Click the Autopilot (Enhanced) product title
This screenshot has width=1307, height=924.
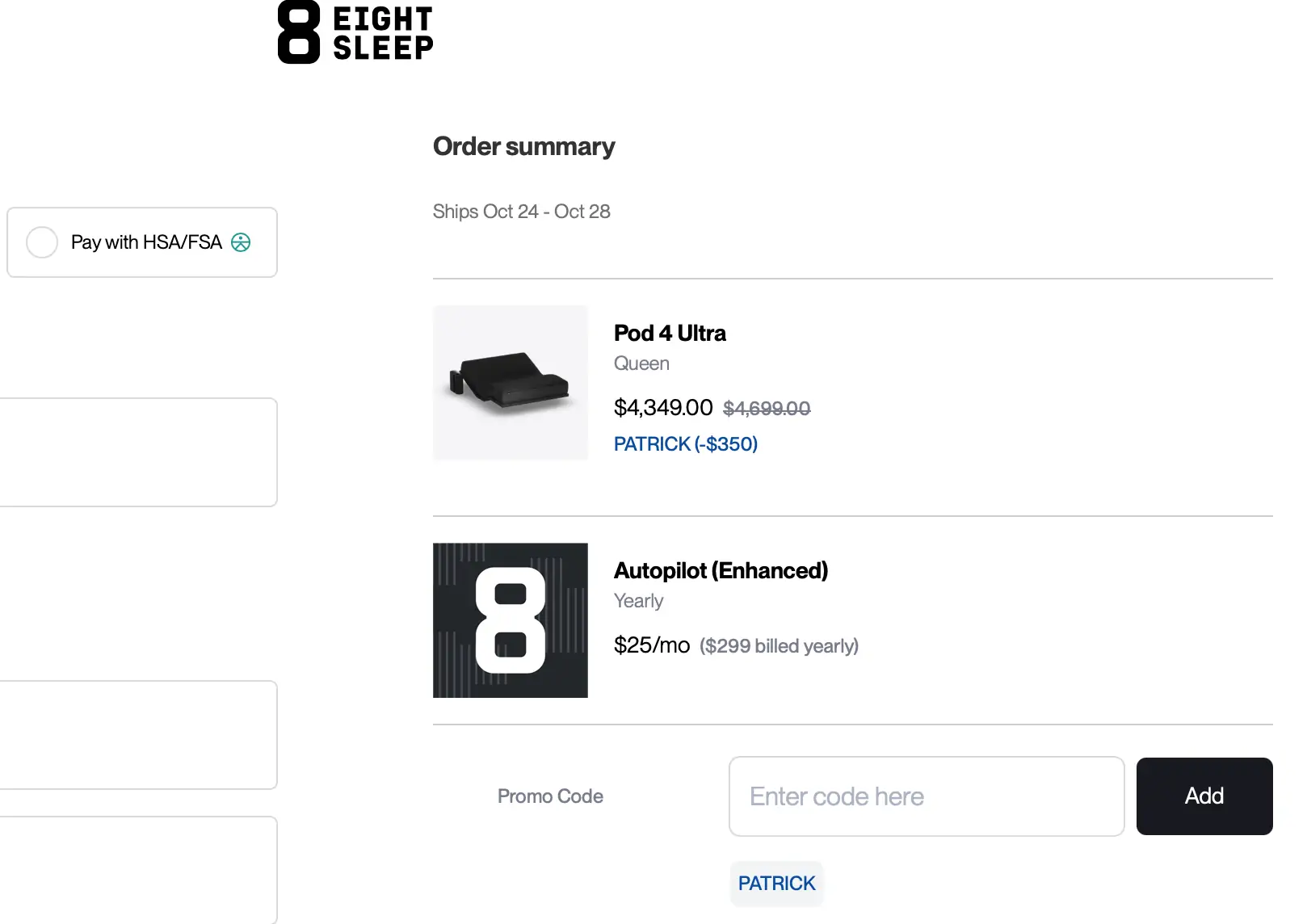[720, 570]
